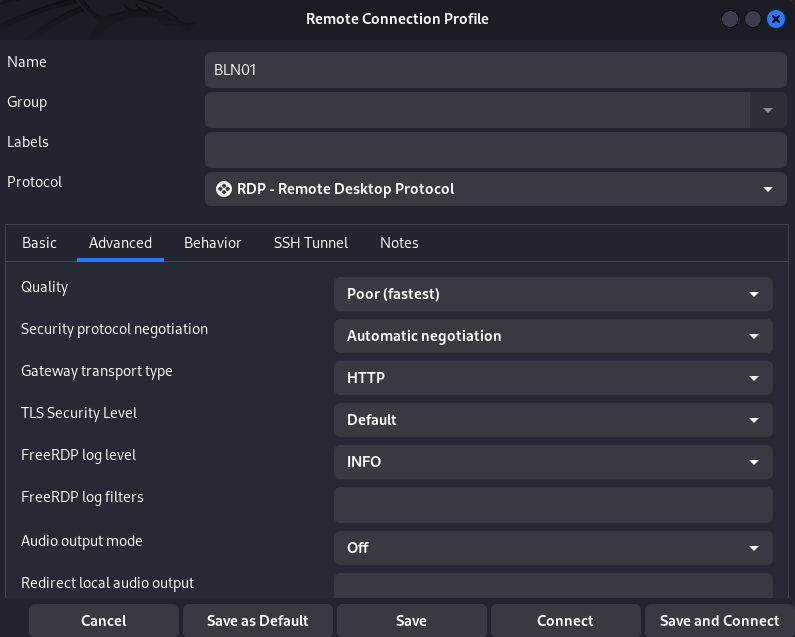Open the Group dropdown arrow
Image resolution: width=795 pixels, height=637 pixels.
[x=768, y=110]
